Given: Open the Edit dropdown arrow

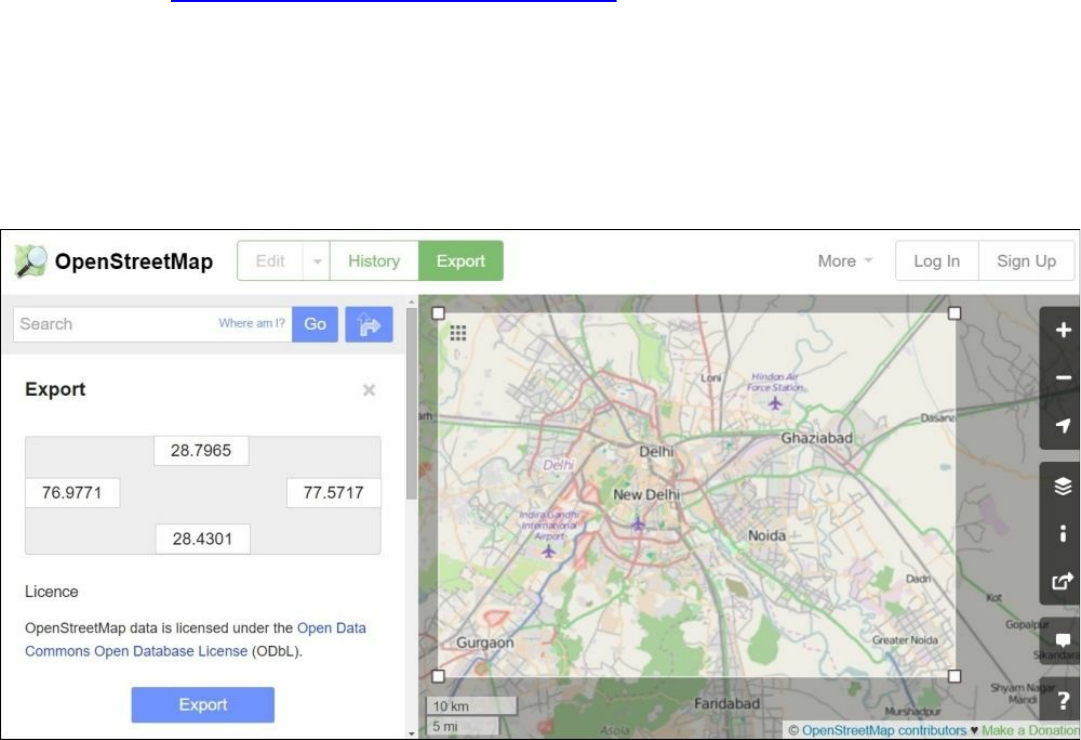Looking at the screenshot, I should click(x=317, y=261).
